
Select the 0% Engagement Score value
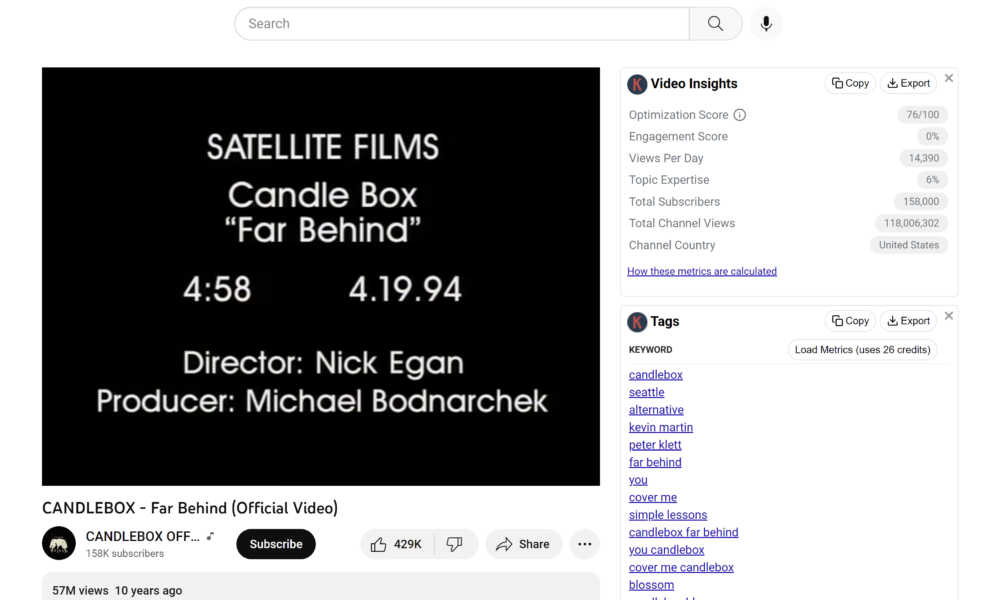(932, 136)
